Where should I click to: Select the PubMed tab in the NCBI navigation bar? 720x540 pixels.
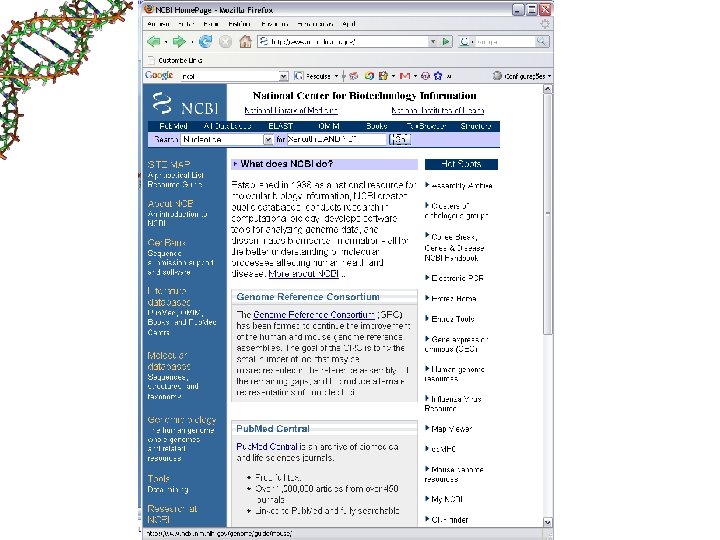pos(173,126)
